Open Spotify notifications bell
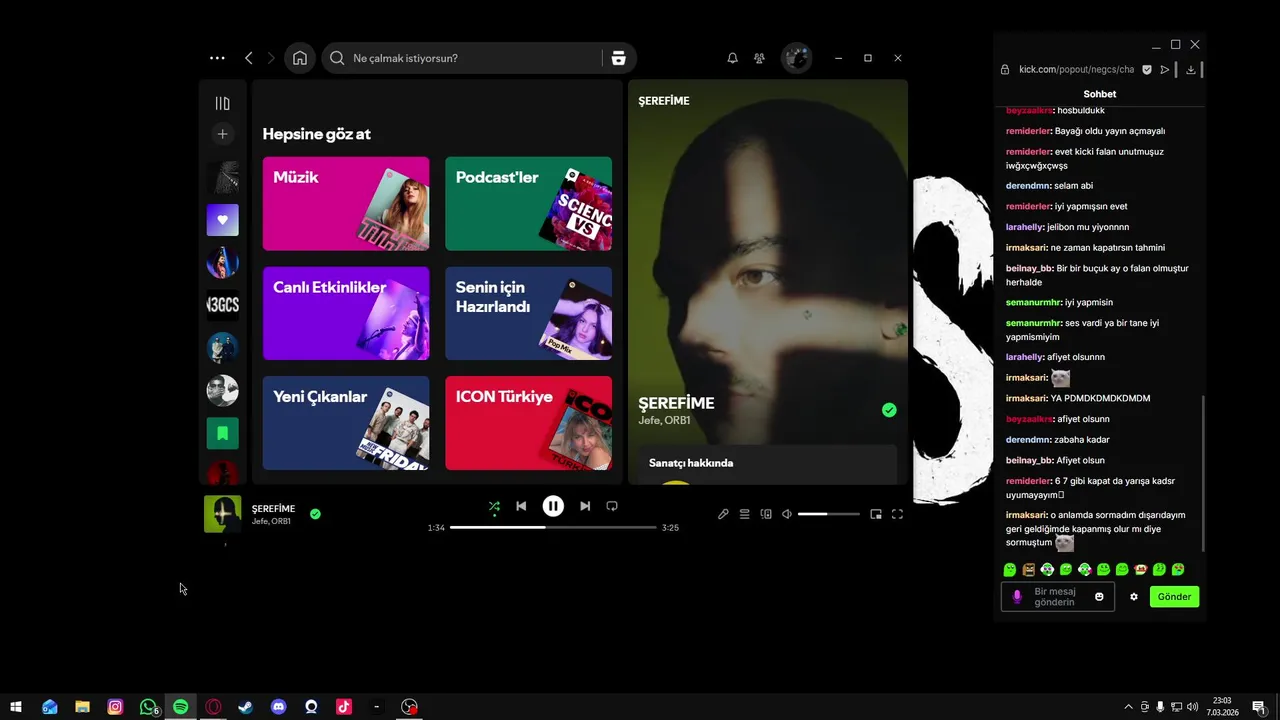 [732, 58]
